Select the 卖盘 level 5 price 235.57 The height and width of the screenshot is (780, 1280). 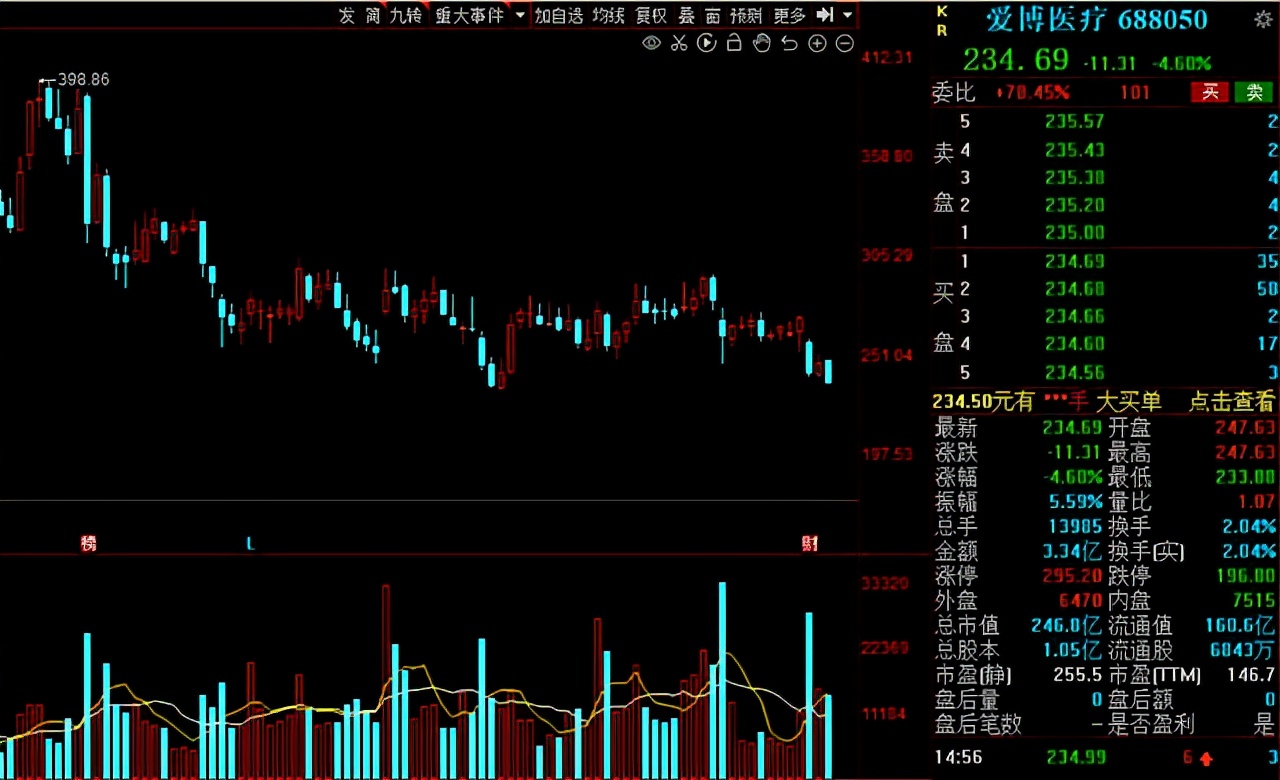[x=1076, y=122]
